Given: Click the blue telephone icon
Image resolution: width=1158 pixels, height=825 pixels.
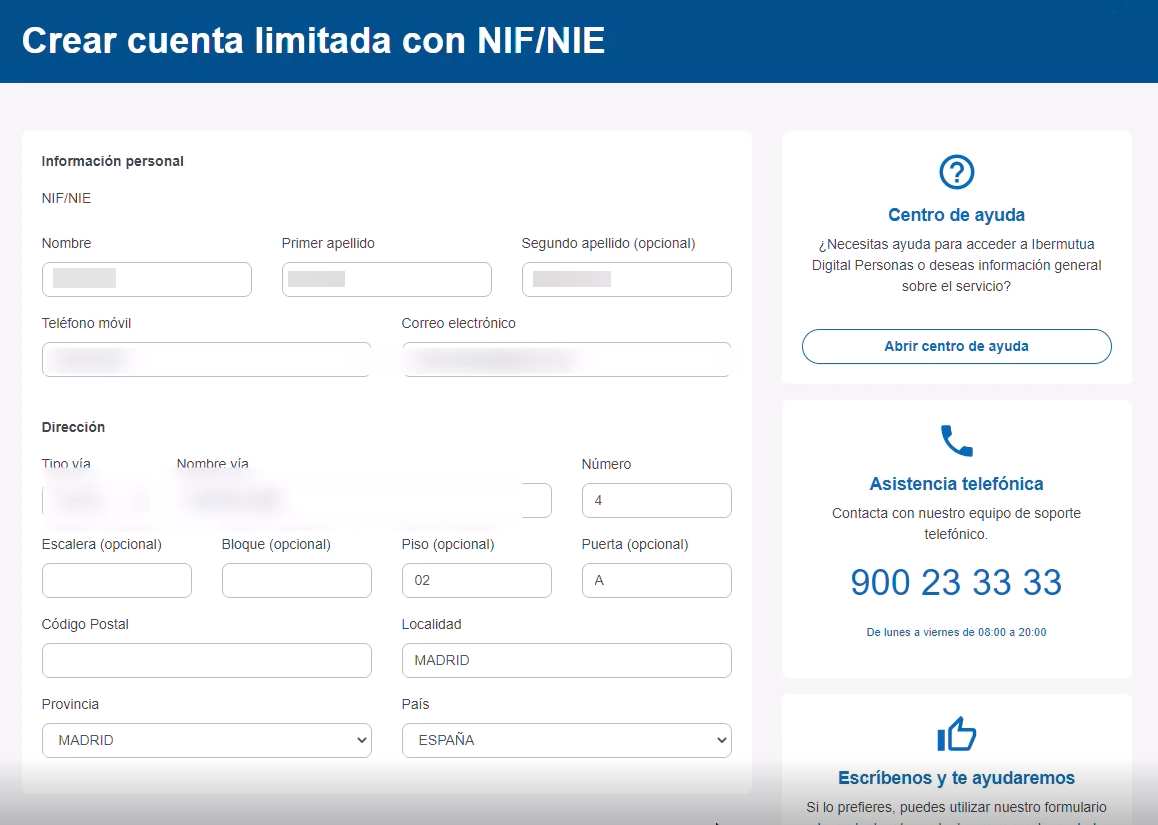Looking at the screenshot, I should 956,441.
